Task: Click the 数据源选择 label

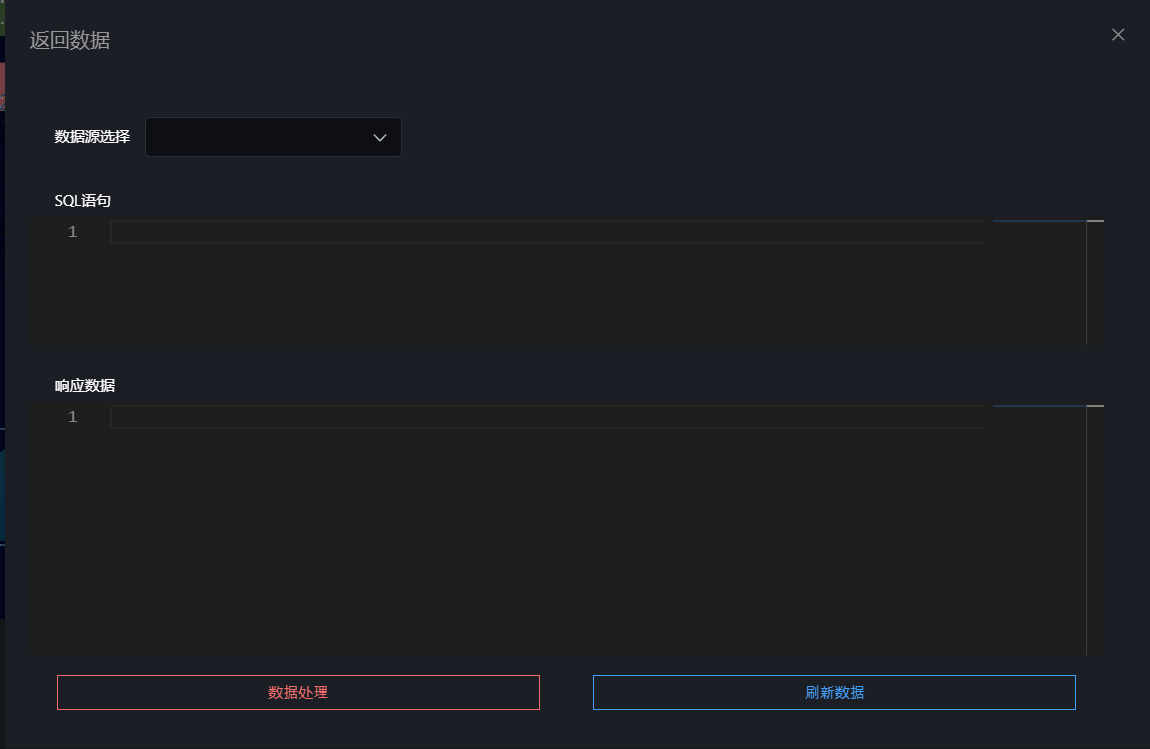Action: (92, 136)
